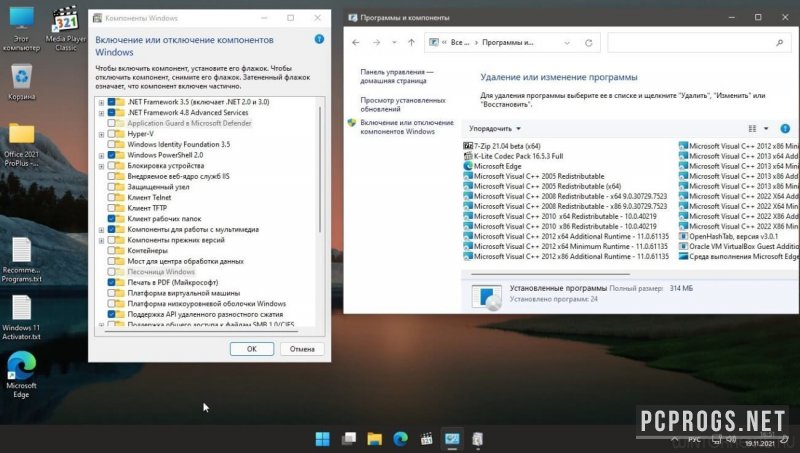Expand Блокировка устройства node
The image size is (800, 453).
(101, 166)
